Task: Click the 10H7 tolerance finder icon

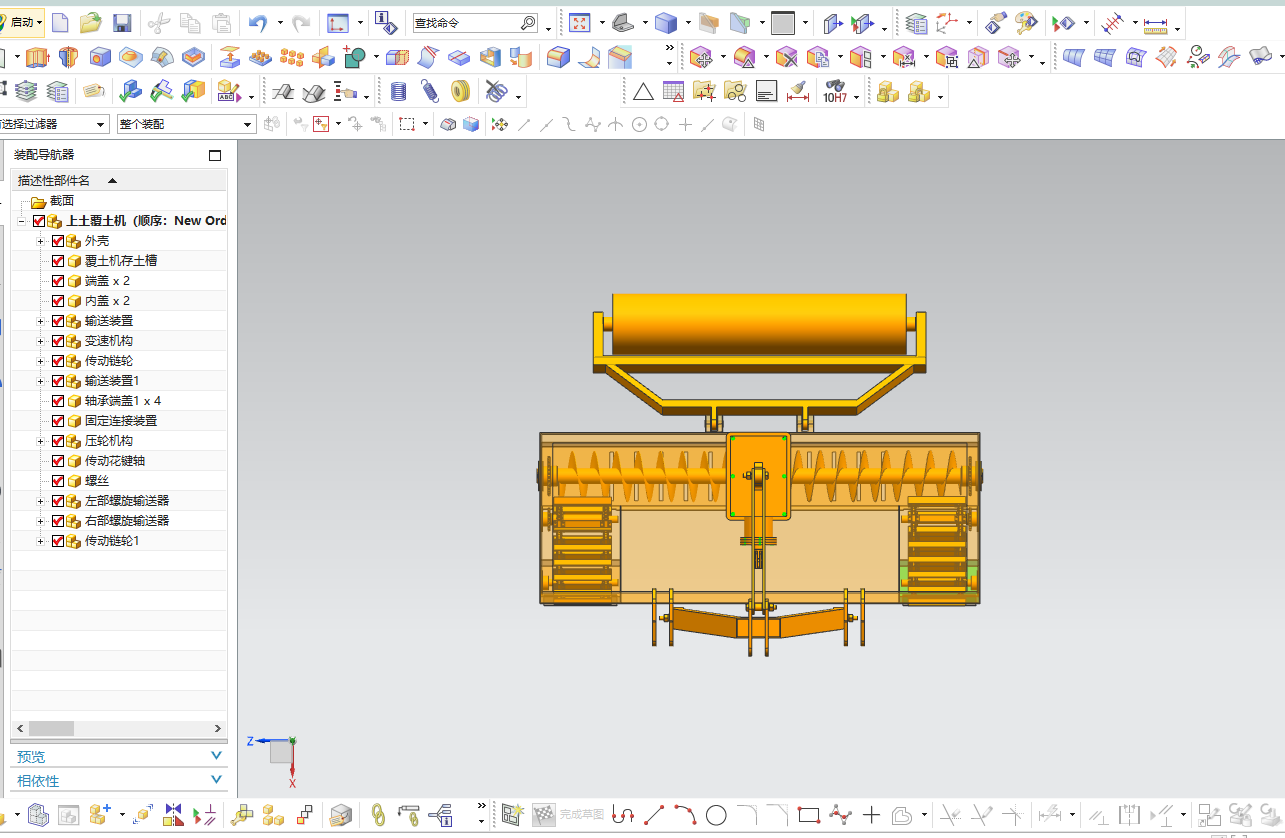Action: pos(835,92)
